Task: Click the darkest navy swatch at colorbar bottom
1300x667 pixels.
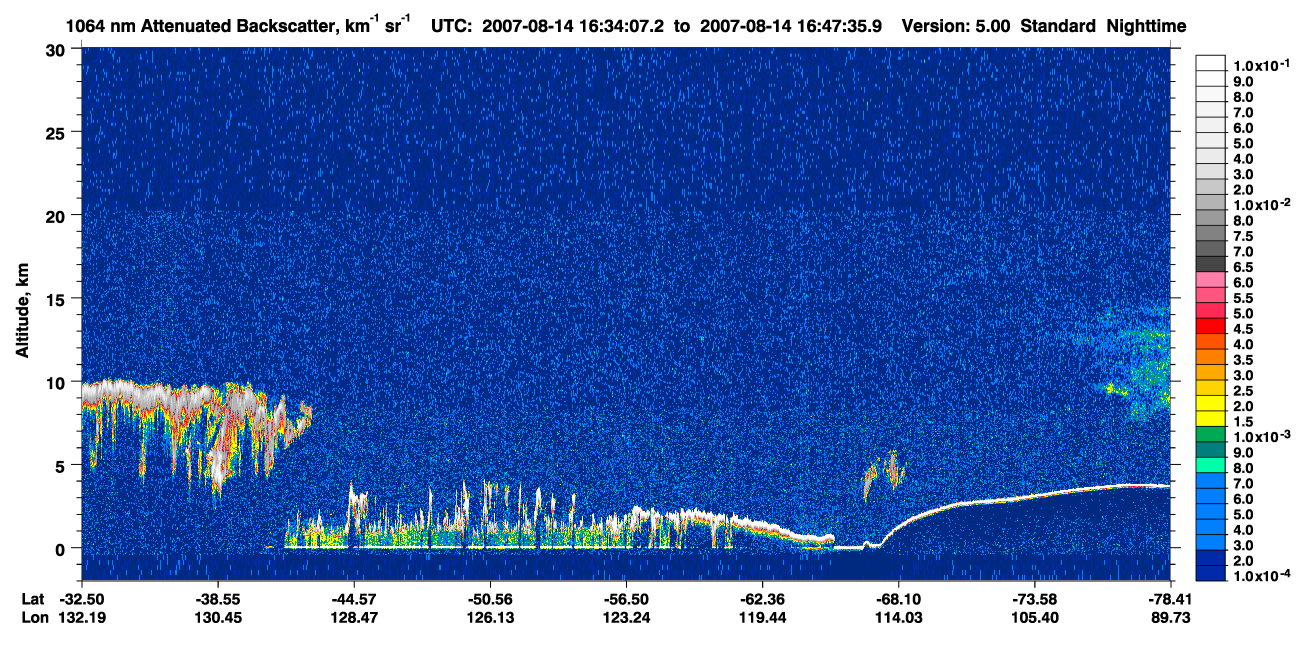Action: coord(1210,574)
